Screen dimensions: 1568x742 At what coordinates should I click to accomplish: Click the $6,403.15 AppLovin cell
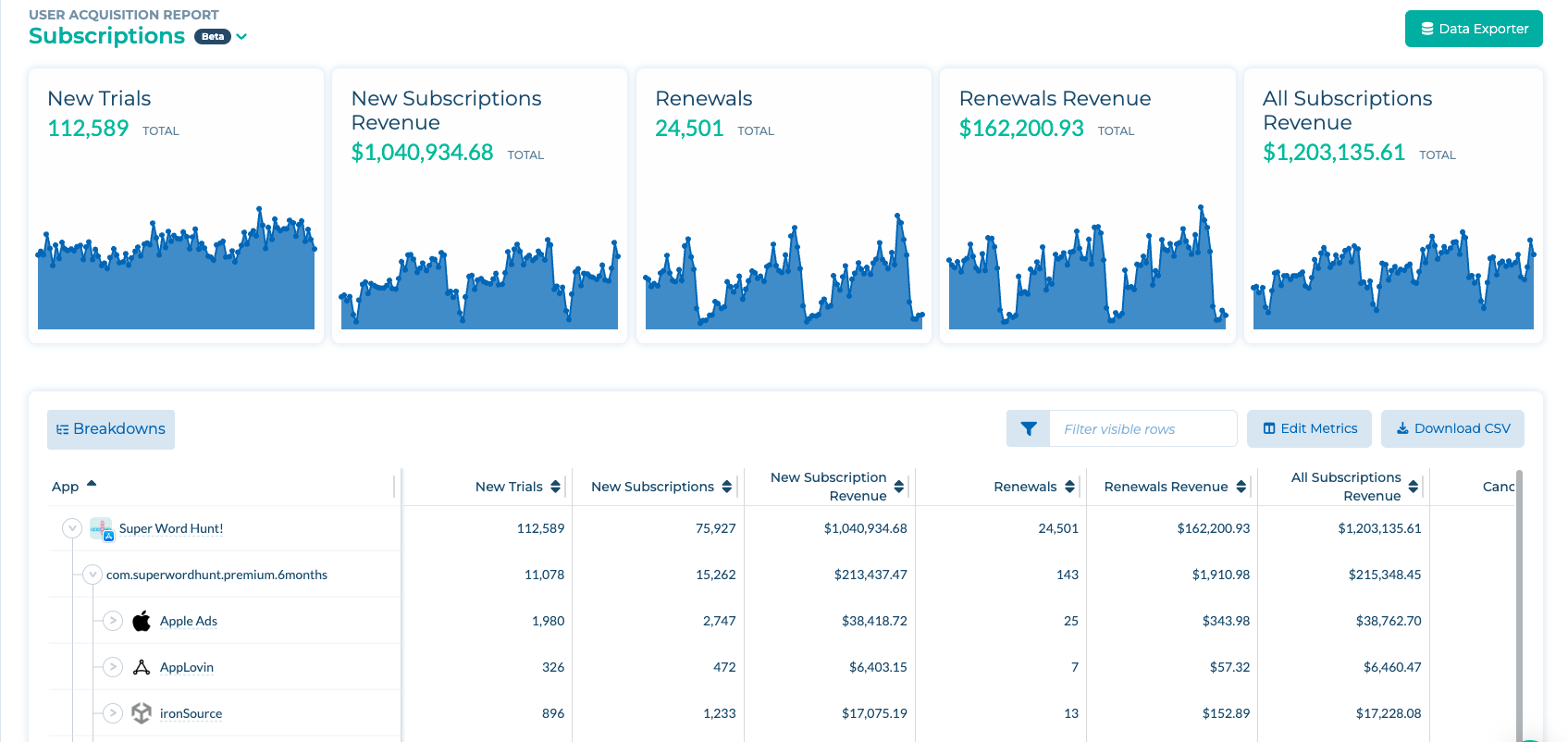(x=878, y=667)
